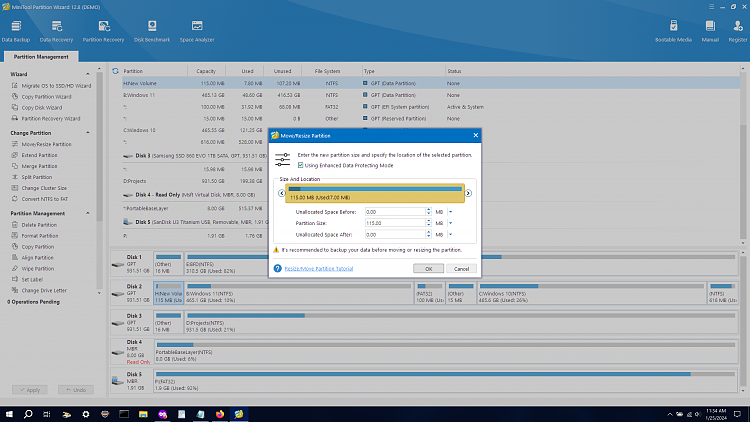The image size is (750, 422).
Task: Select Split Partition
Action: [x=32, y=177]
